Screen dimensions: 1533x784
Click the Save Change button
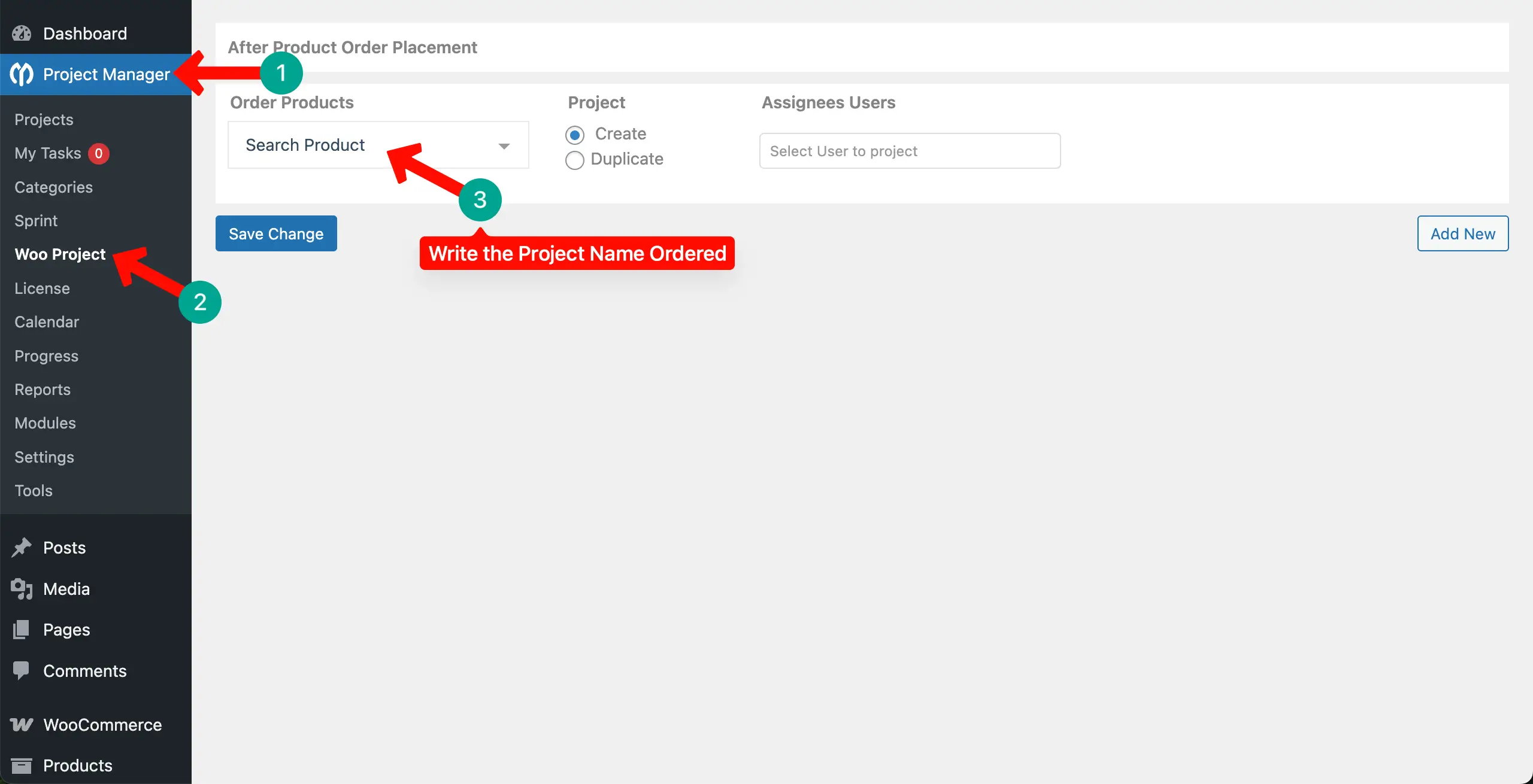click(x=276, y=233)
